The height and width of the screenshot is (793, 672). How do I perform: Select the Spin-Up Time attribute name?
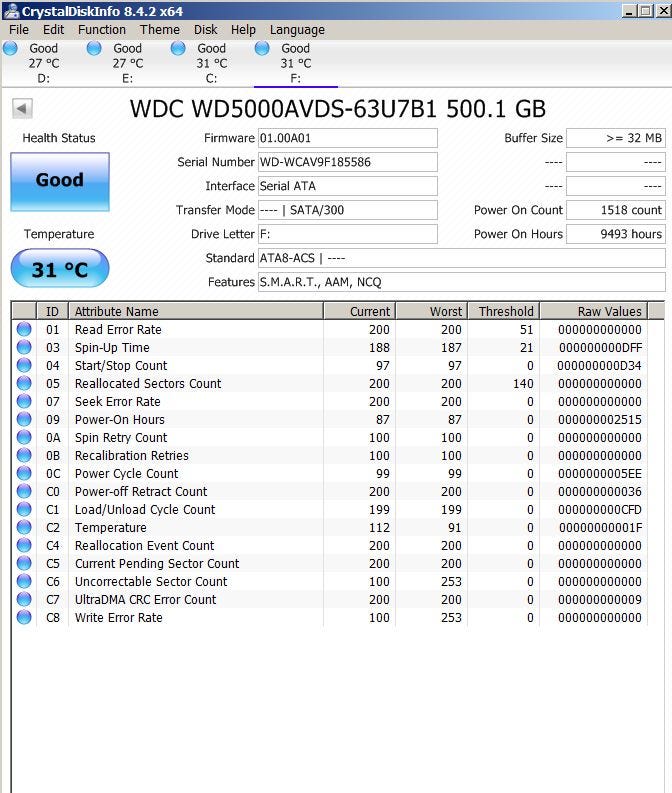click(x=112, y=348)
